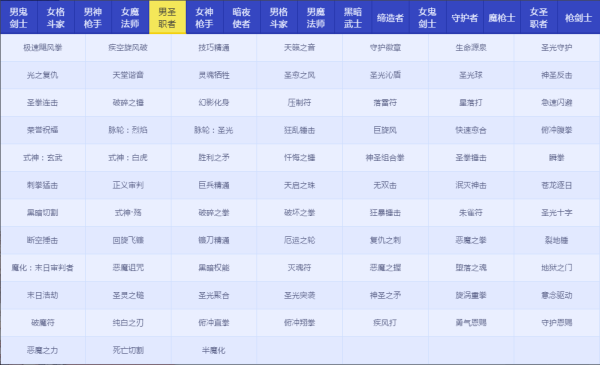Switch to the 魔枪士 tab
Screen dimensions: 600x365
click(502, 18)
